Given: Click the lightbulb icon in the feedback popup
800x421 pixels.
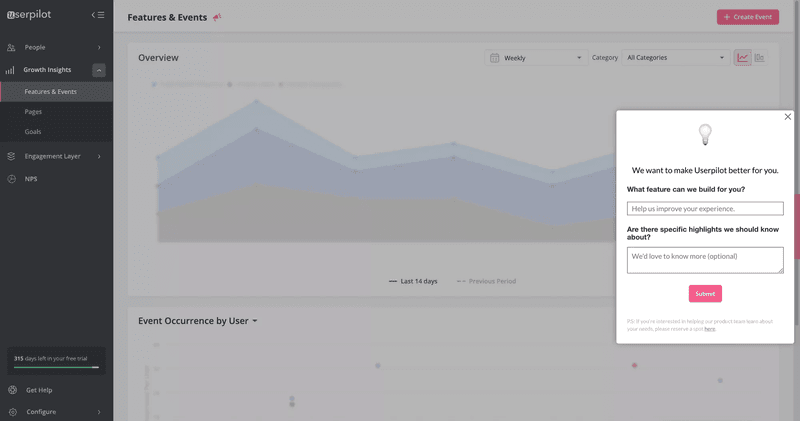Looking at the screenshot, I should [x=704, y=134].
